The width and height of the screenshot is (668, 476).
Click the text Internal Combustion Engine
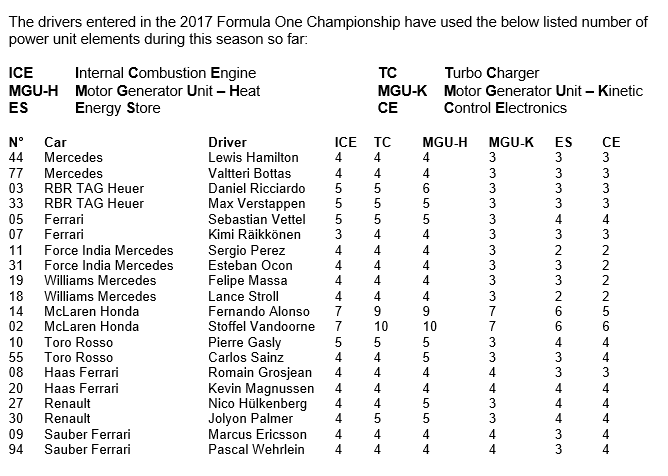(165, 73)
